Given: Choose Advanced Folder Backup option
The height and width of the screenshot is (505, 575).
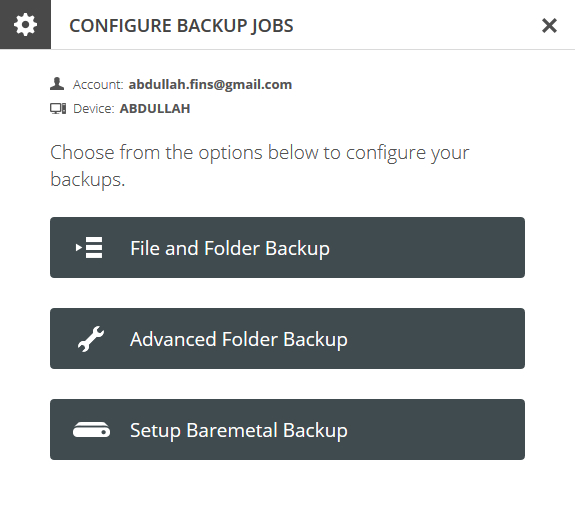Looking at the screenshot, I should point(287,339).
